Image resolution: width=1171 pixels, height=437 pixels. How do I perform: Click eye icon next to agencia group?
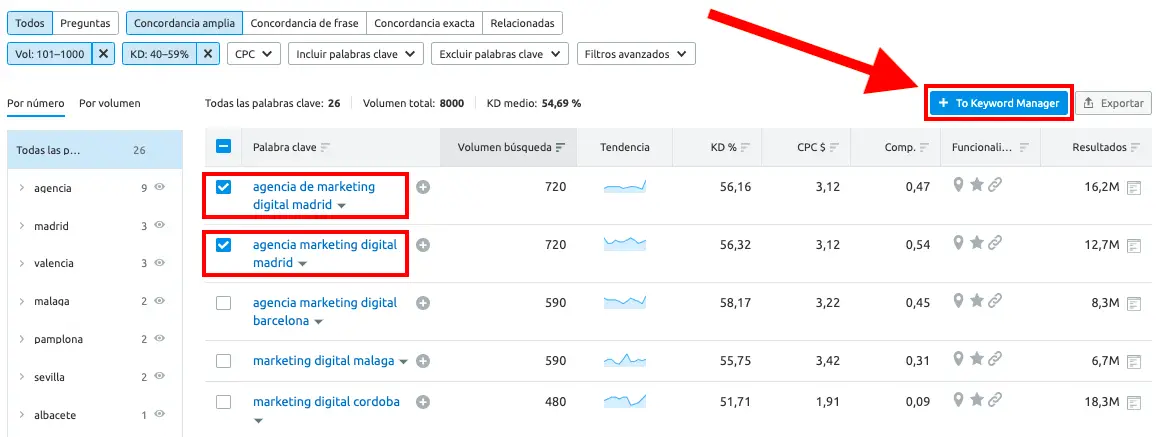[x=159, y=187]
